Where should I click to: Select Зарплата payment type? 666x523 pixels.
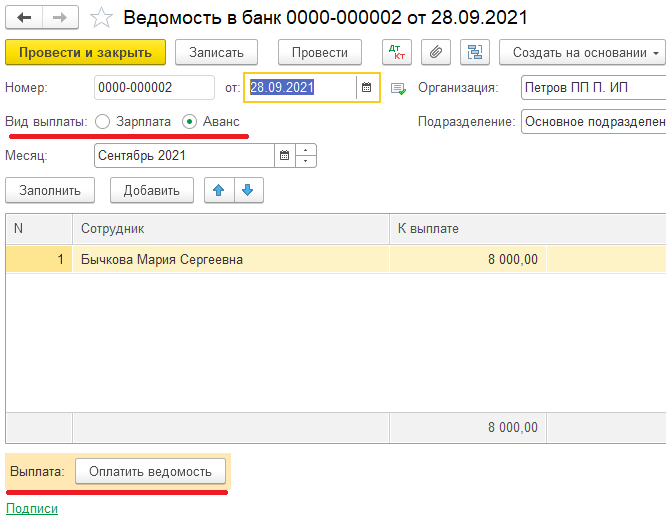(103, 121)
